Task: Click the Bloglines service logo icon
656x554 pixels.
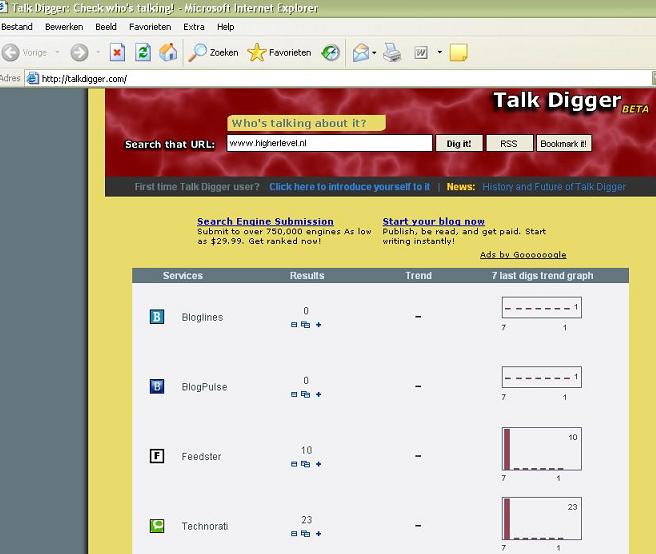Action: coord(157,317)
